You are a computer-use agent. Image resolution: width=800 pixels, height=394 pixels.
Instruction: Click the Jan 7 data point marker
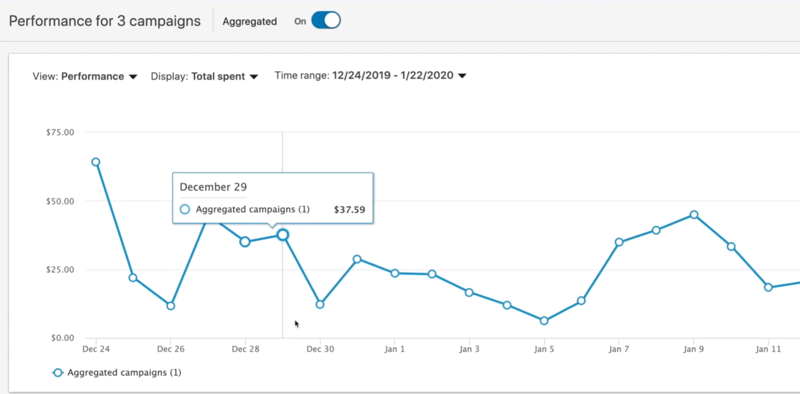point(619,242)
